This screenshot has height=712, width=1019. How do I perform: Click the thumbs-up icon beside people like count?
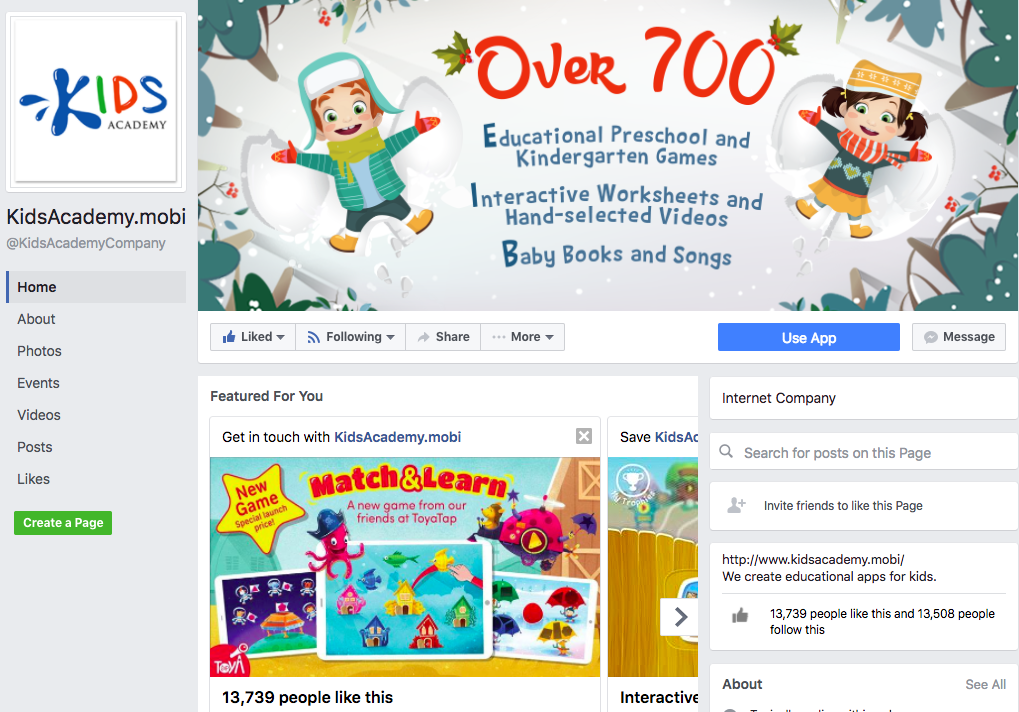point(740,615)
